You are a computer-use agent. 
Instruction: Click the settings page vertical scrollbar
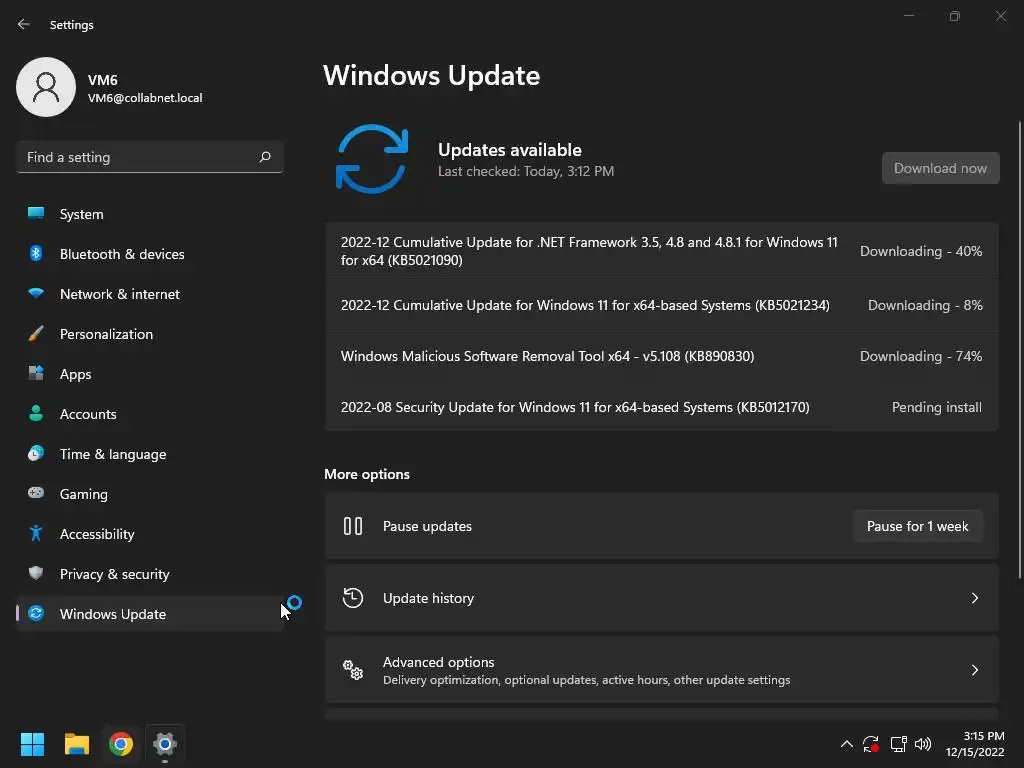(x=1019, y=349)
